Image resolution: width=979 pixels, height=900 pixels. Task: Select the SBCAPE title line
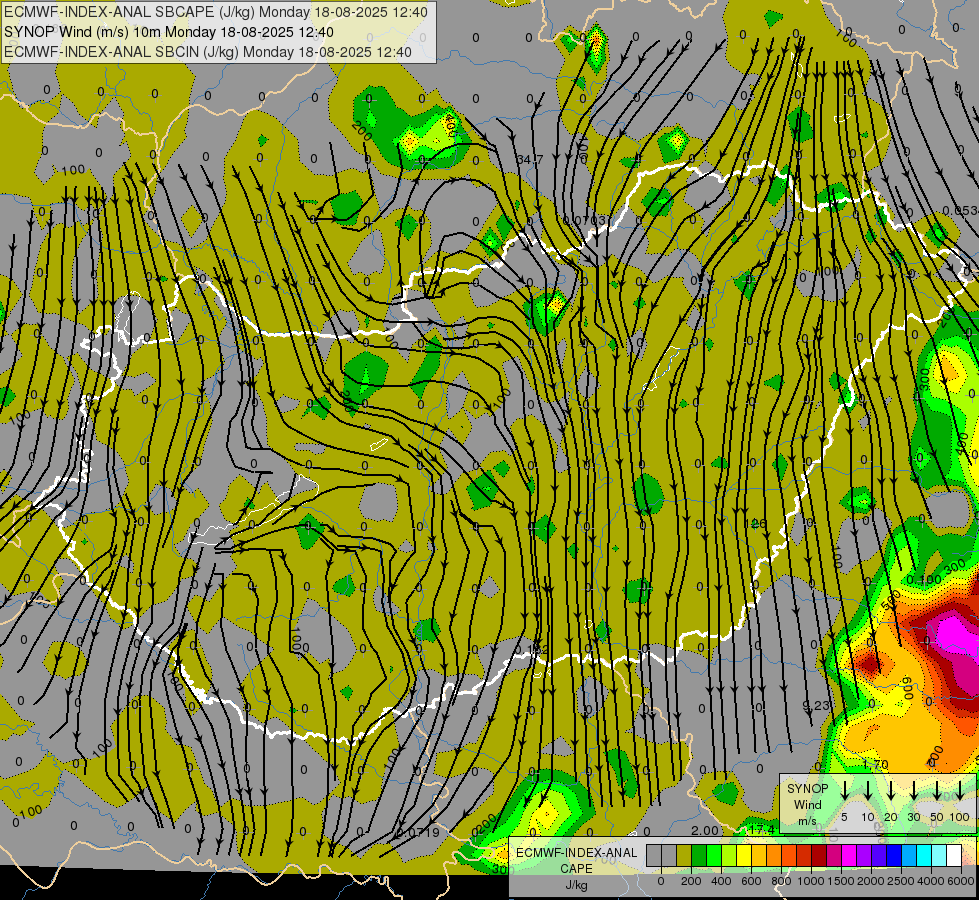pos(215,12)
